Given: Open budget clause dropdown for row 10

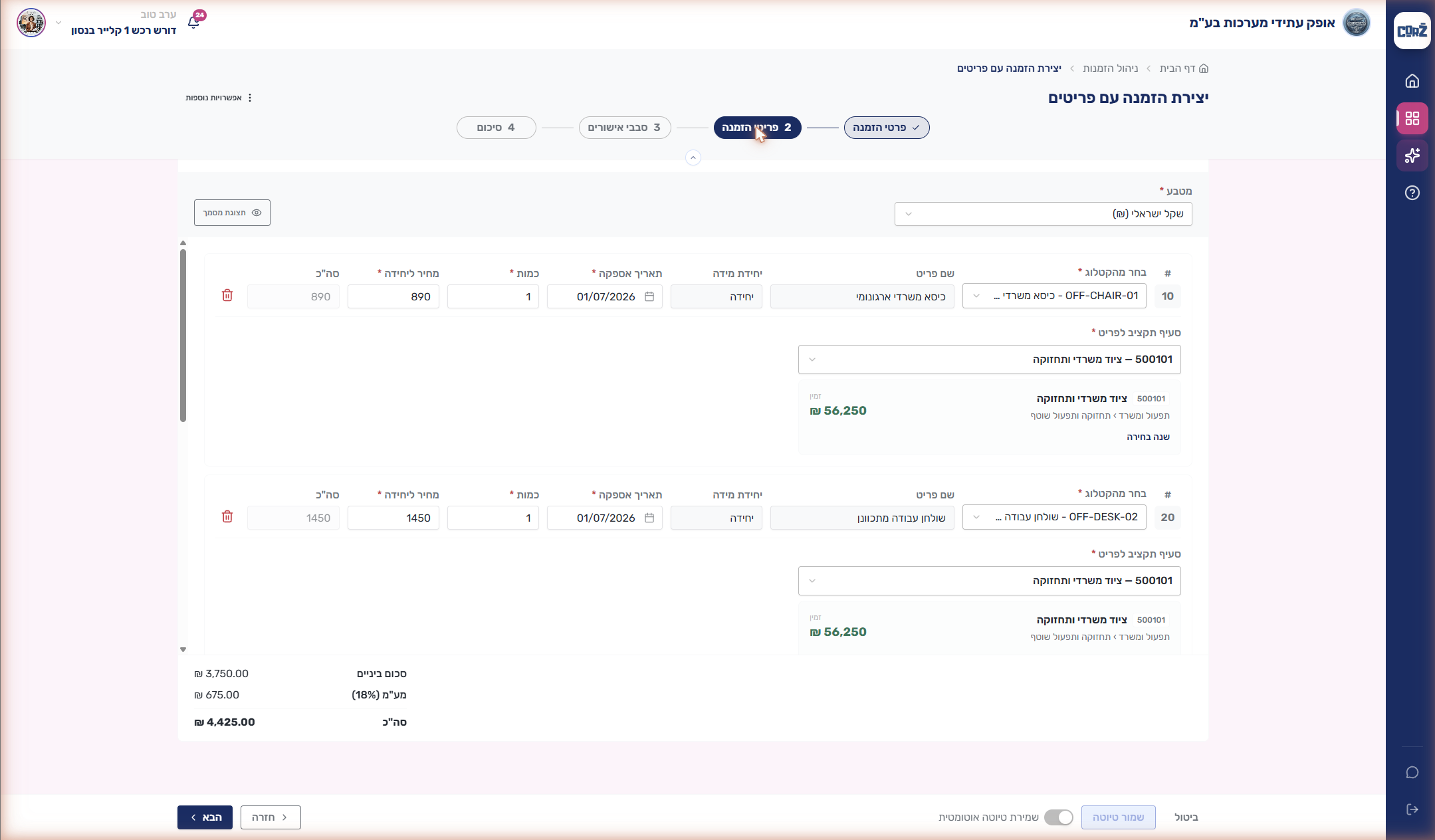Looking at the screenshot, I should [x=989, y=360].
